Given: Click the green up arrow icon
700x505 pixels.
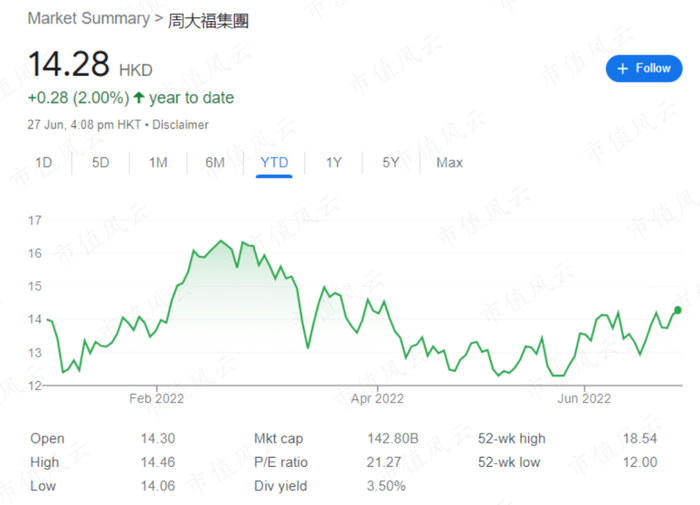Looking at the screenshot, I should [139, 98].
